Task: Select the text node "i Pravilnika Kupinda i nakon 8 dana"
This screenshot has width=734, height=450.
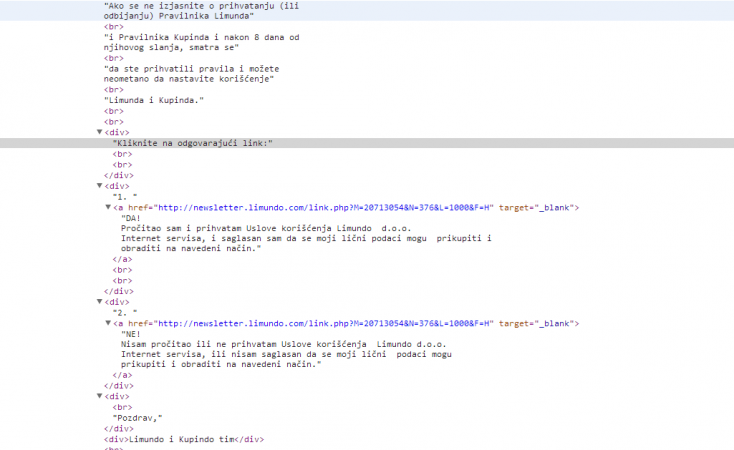Action: point(201,42)
